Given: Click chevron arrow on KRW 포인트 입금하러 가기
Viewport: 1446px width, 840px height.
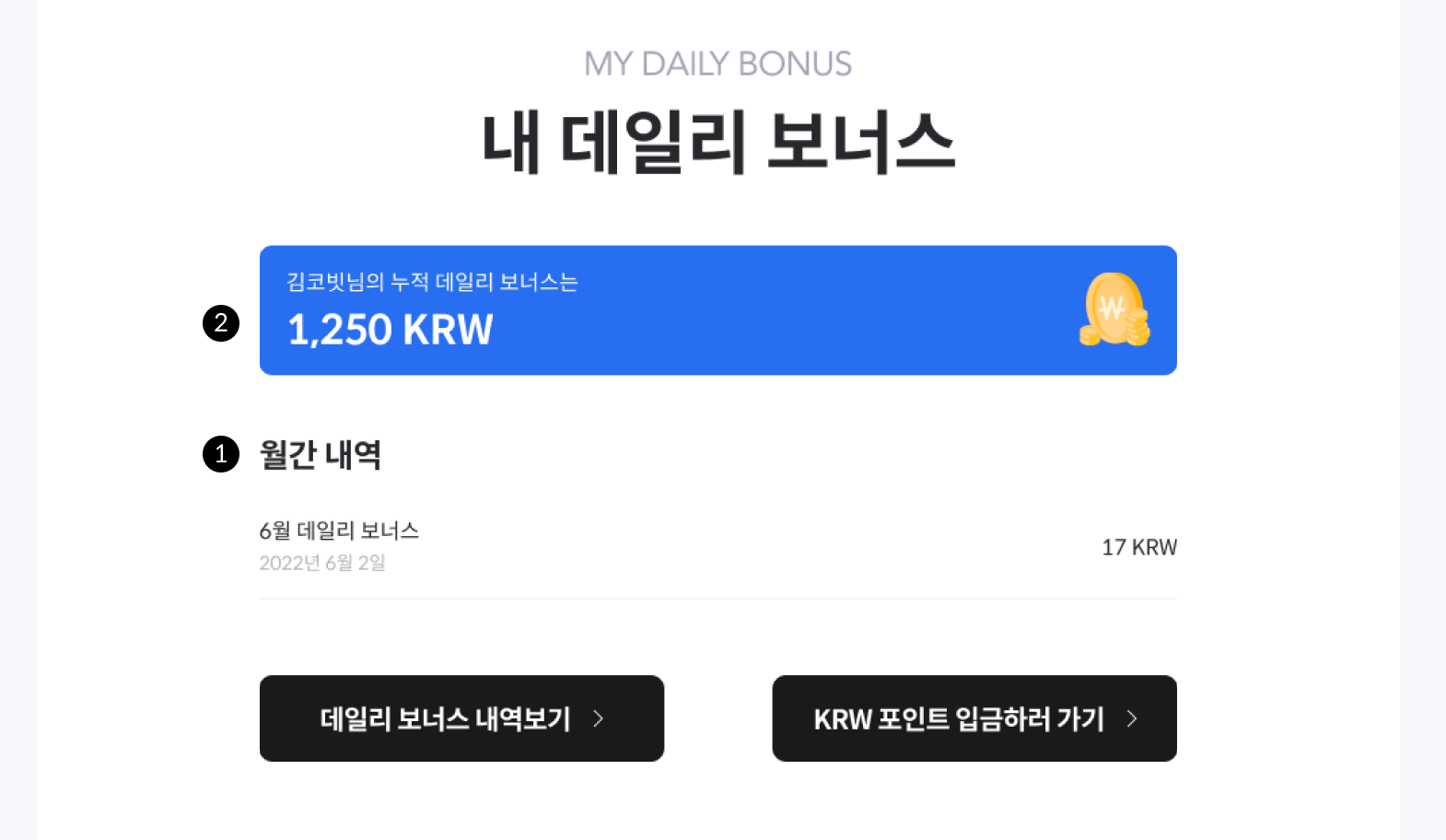Looking at the screenshot, I should (x=1132, y=718).
